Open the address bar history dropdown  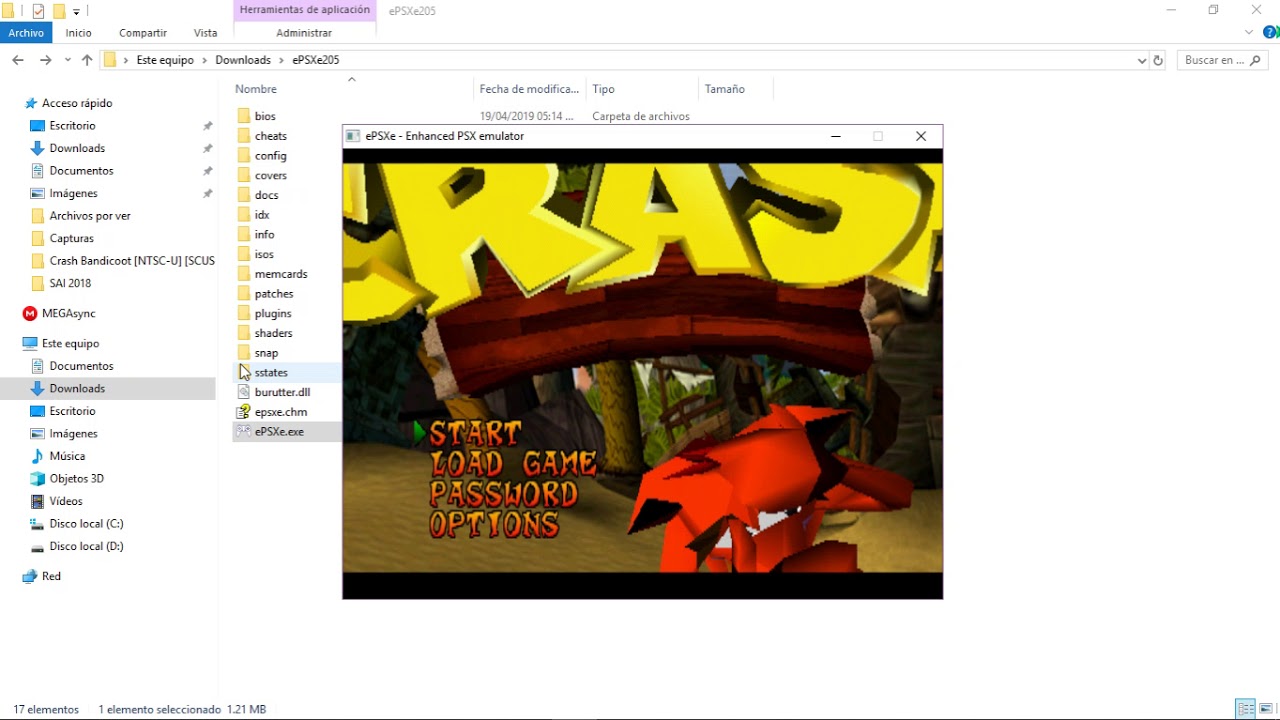(x=1142, y=60)
